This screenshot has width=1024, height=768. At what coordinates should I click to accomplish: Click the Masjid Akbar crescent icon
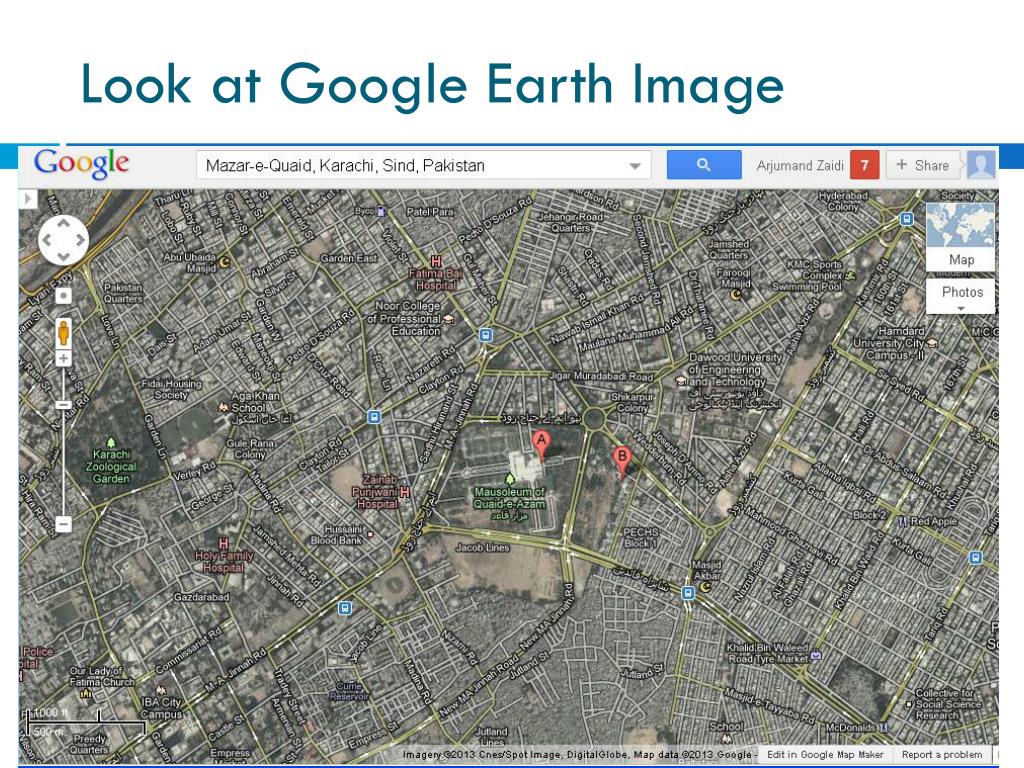click(705, 587)
